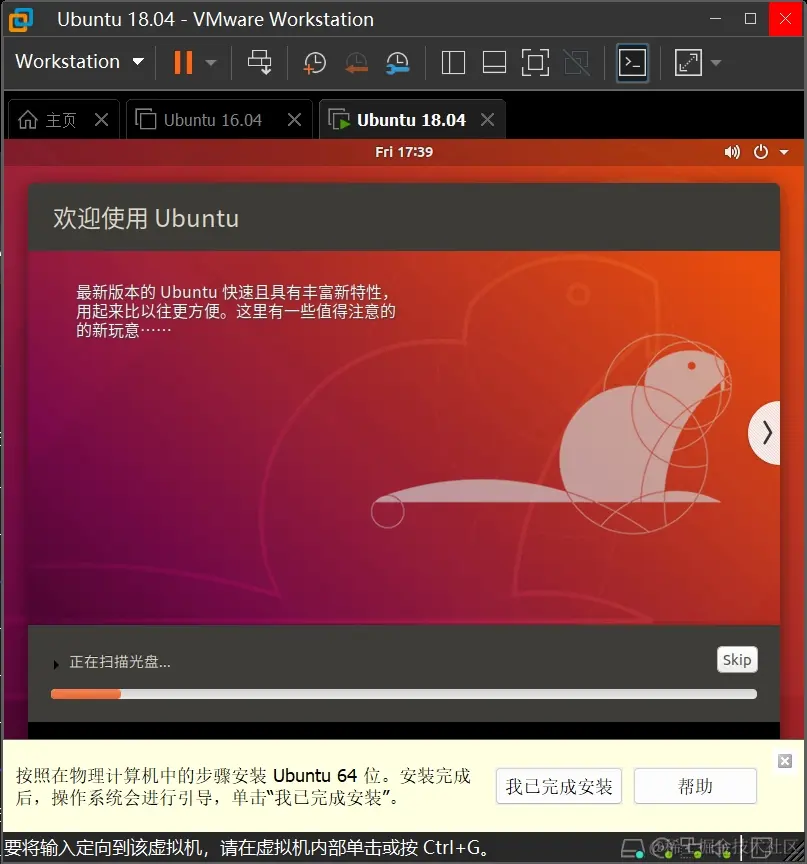The width and height of the screenshot is (807, 864).
Task: Open the Fri 17:39 clock in Ubuntu's top bar
Action: coord(404,152)
